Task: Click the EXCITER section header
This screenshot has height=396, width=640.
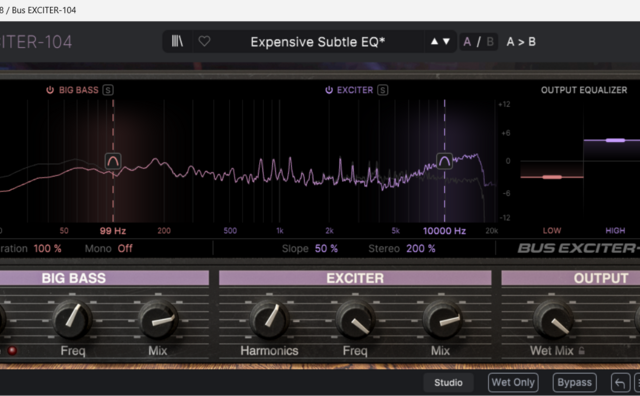Action: (x=355, y=278)
